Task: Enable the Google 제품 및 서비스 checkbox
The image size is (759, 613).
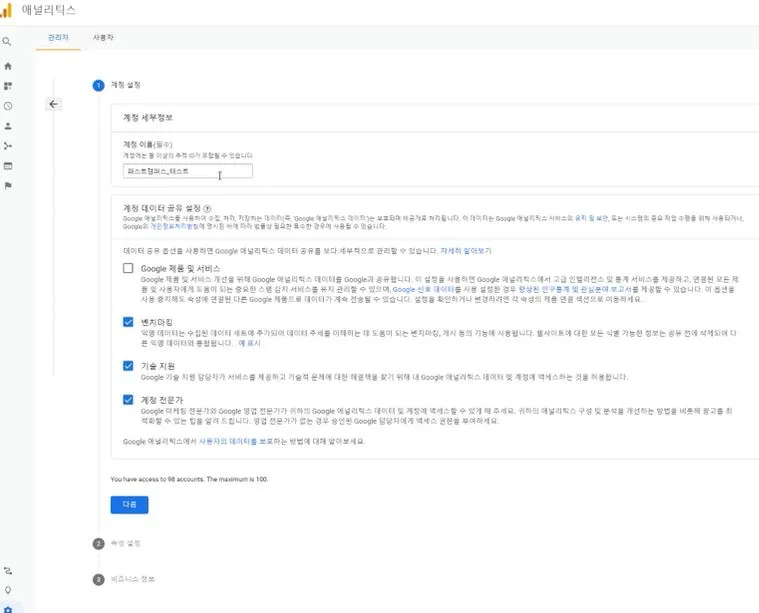Action: click(x=128, y=268)
